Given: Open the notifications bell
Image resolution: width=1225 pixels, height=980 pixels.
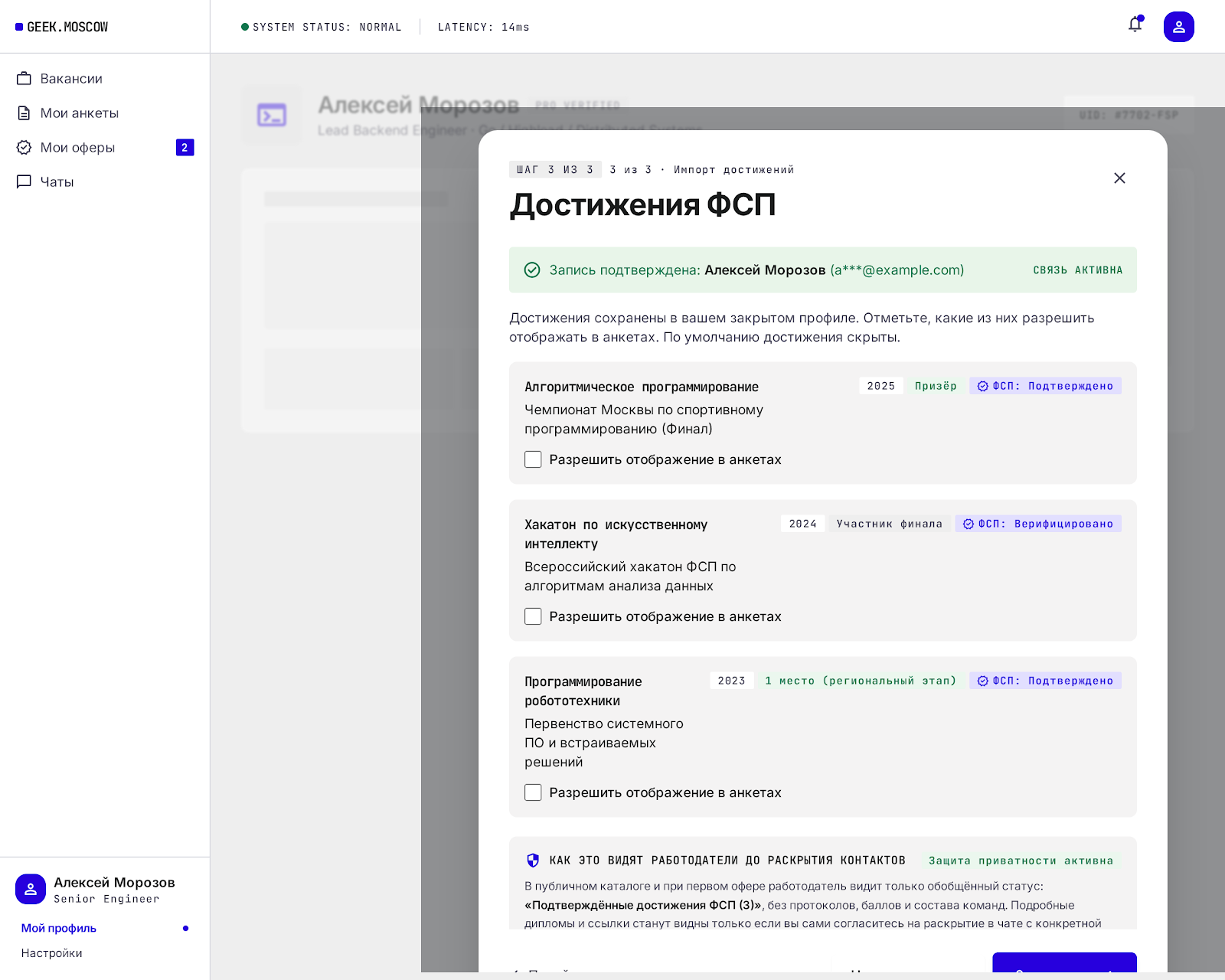Looking at the screenshot, I should (1135, 25).
